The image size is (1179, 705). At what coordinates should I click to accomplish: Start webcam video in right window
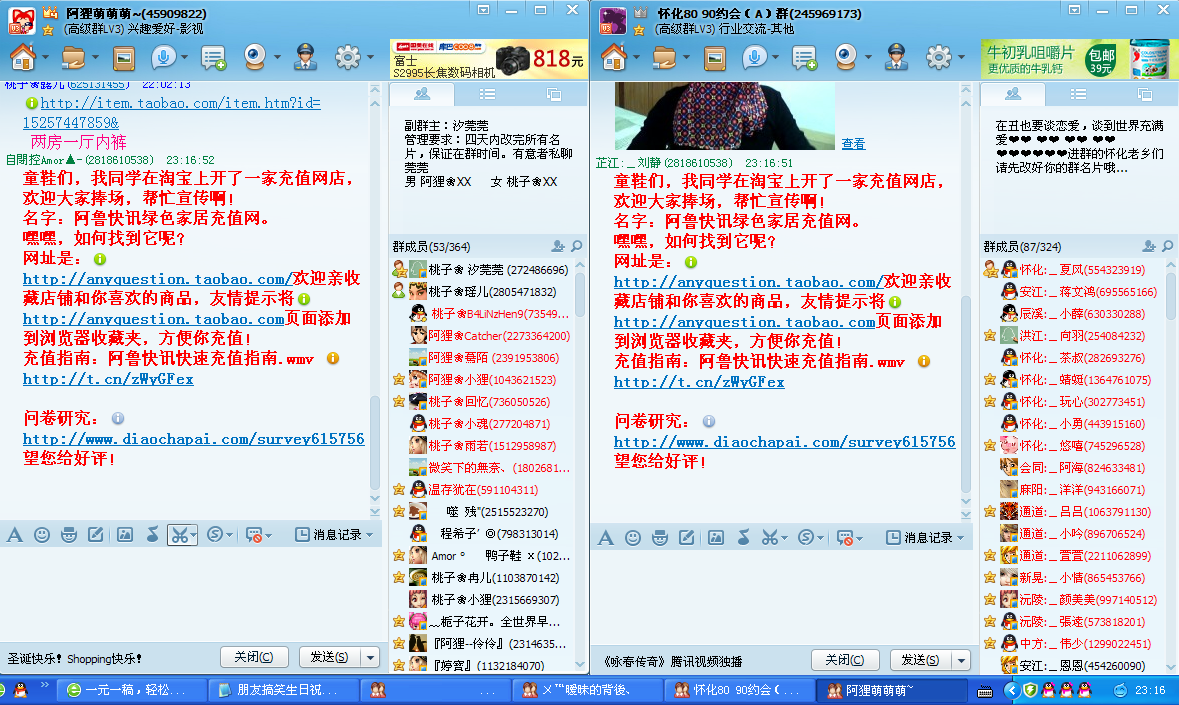[x=847, y=57]
